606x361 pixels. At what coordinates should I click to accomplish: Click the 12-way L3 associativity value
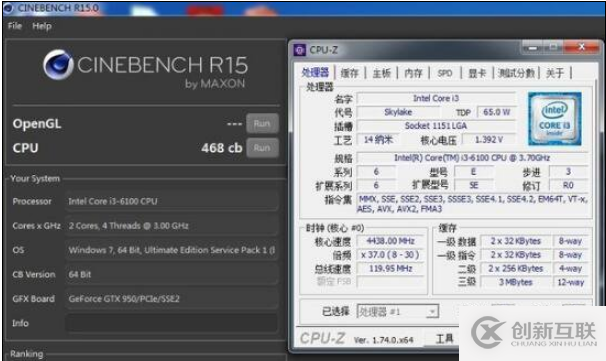click(x=570, y=282)
